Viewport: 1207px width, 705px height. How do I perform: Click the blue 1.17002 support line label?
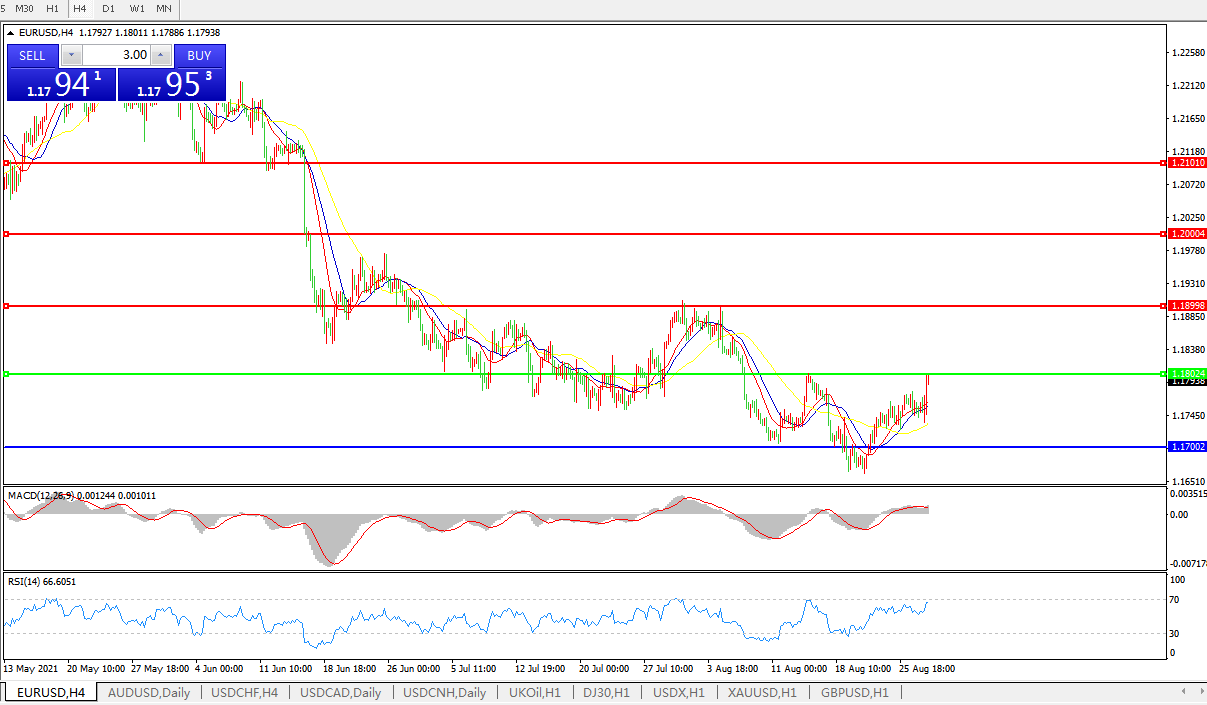point(1187,447)
